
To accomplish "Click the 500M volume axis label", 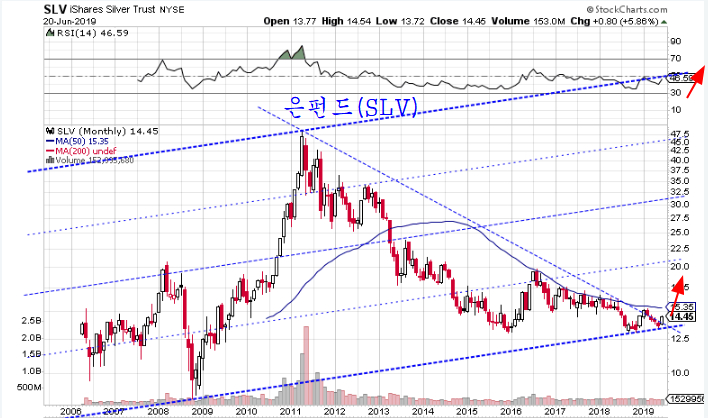I will point(29,388).
